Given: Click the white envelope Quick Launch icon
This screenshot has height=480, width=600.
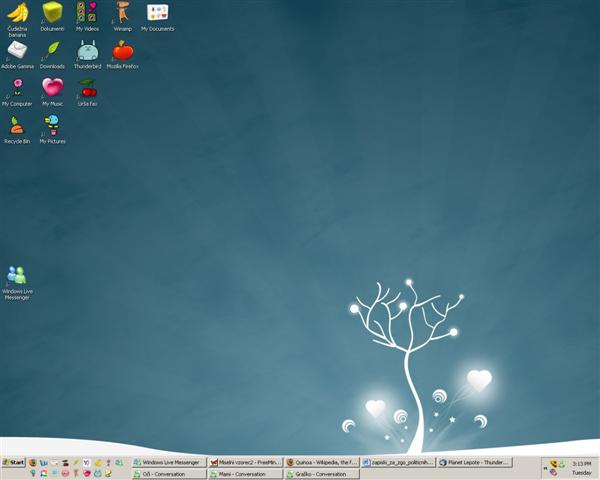Looking at the screenshot, I should (54, 463).
